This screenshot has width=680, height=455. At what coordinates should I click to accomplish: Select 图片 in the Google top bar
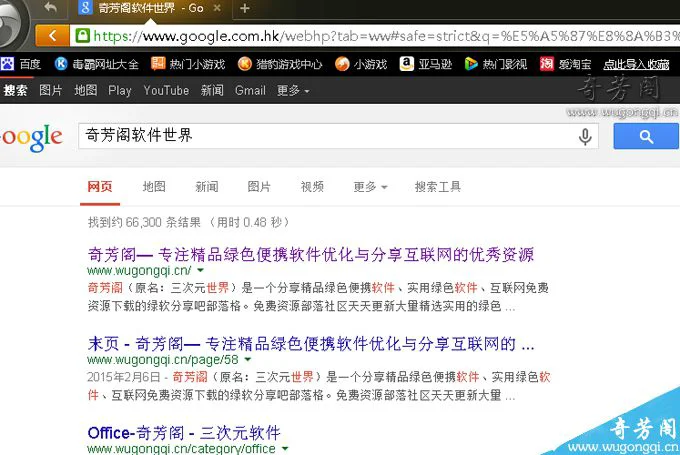click(x=51, y=90)
